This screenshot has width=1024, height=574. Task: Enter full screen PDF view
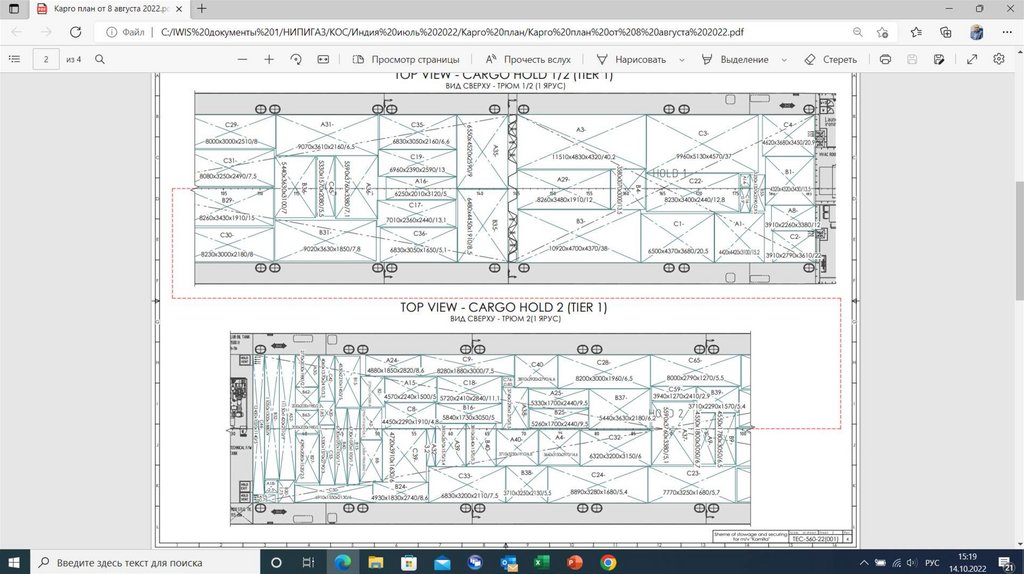972,59
